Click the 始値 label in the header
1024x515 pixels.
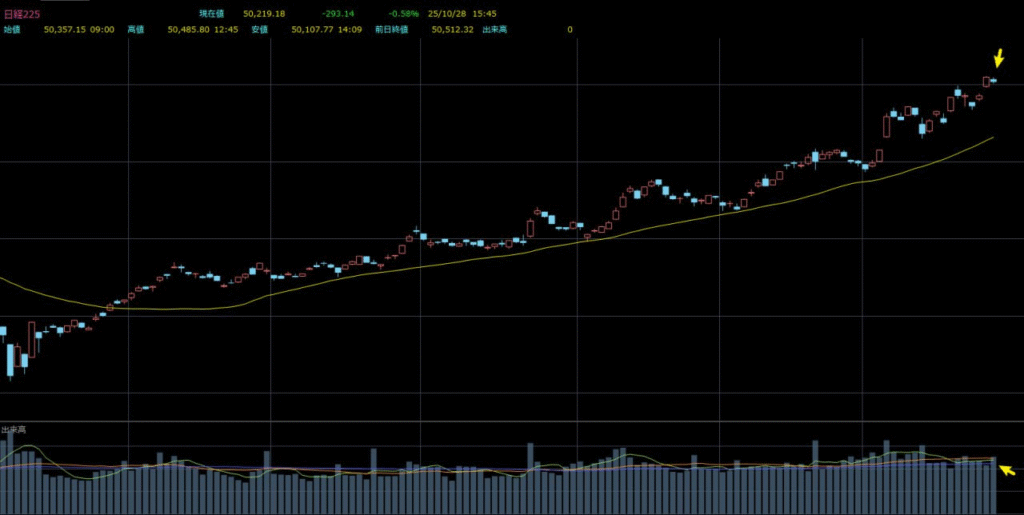(x=12, y=30)
